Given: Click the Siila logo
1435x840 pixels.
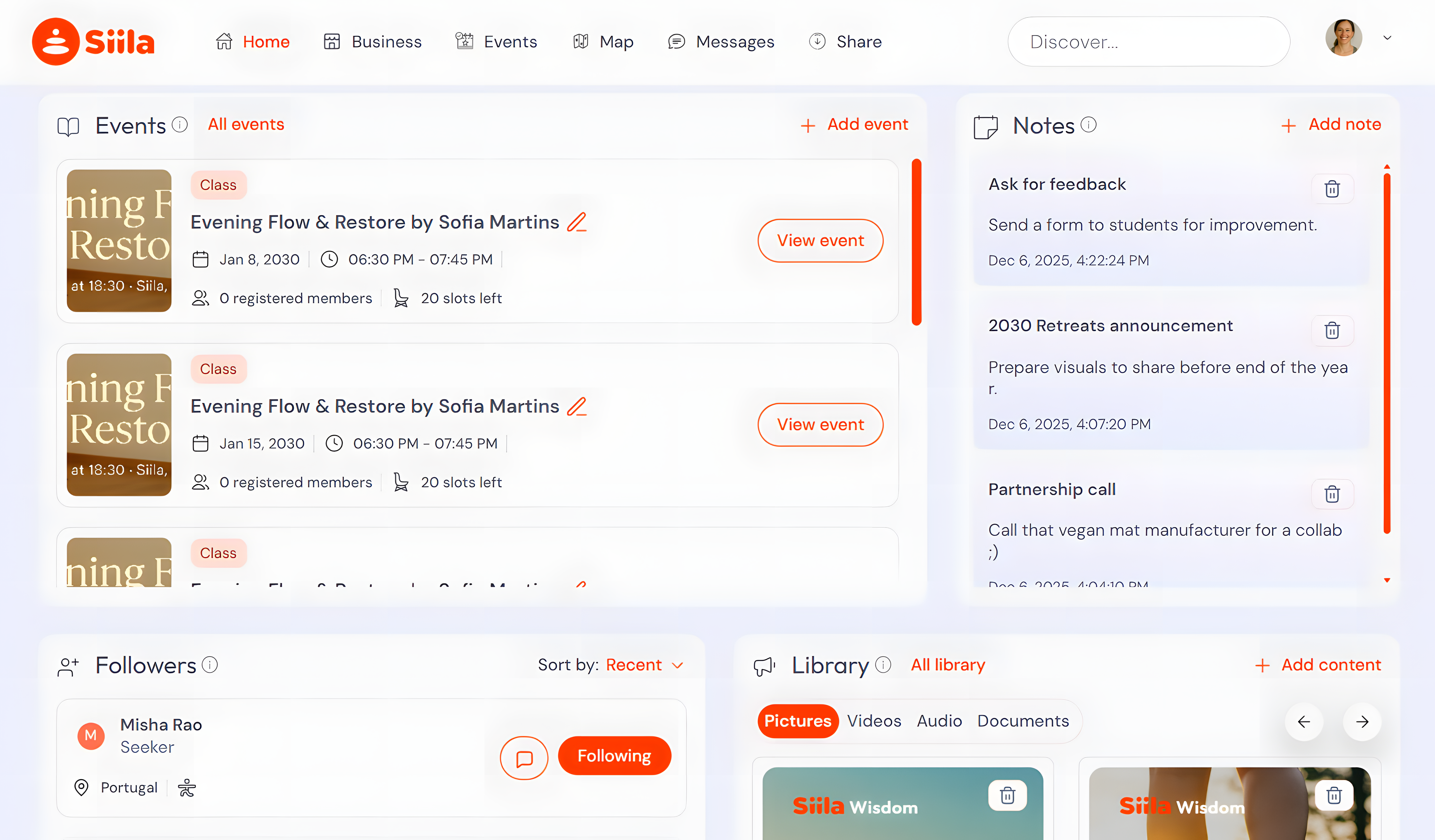Looking at the screenshot, I should pyautogui.click(x=94, y=42).
